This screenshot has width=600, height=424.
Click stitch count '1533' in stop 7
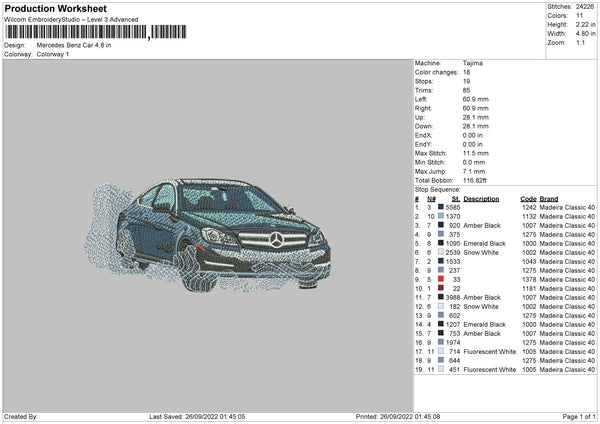pyautogui.click(x=453, y=261)
